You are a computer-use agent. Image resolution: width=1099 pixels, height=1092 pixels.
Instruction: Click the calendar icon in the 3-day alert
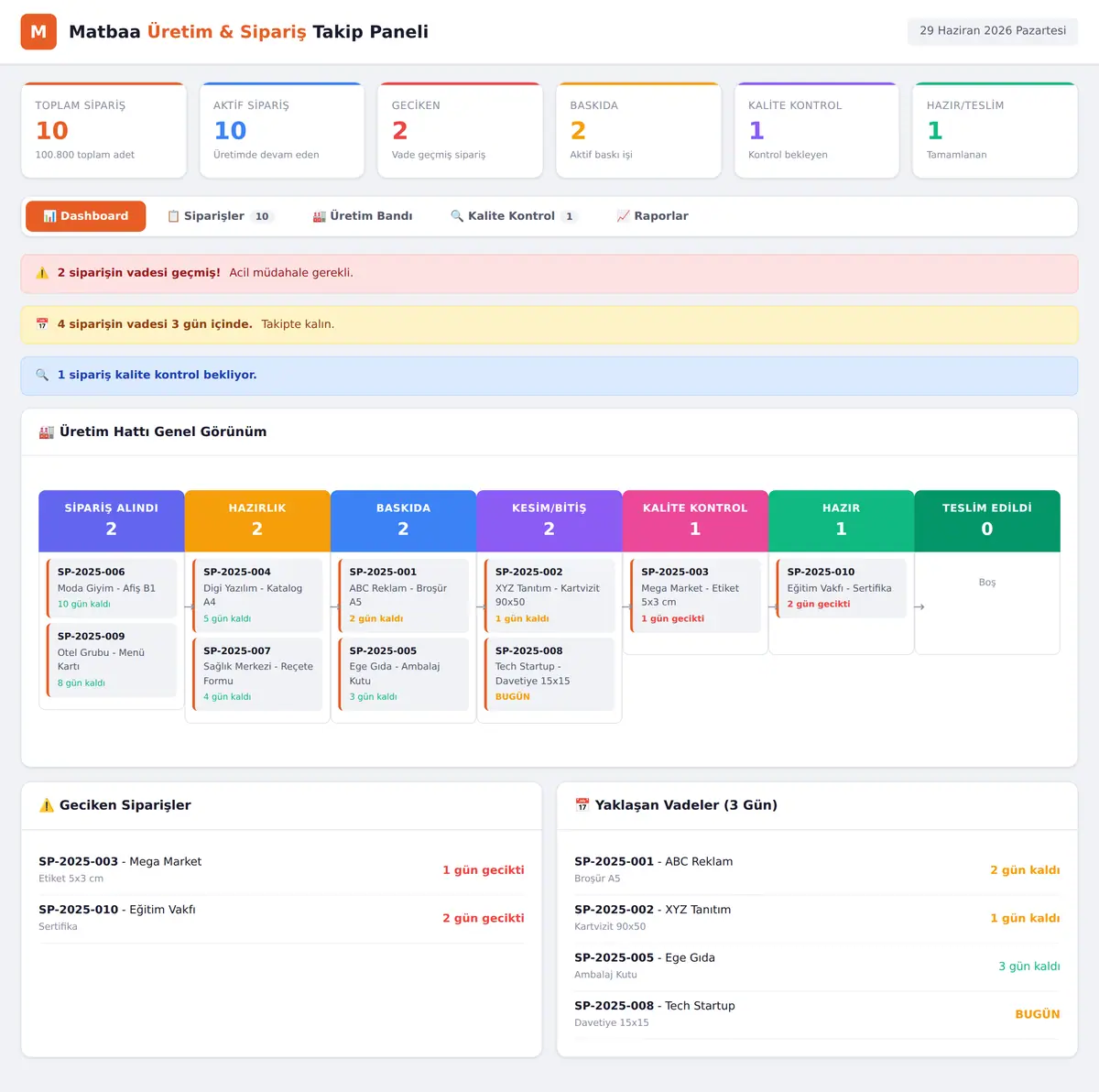(x=42, y=324)
